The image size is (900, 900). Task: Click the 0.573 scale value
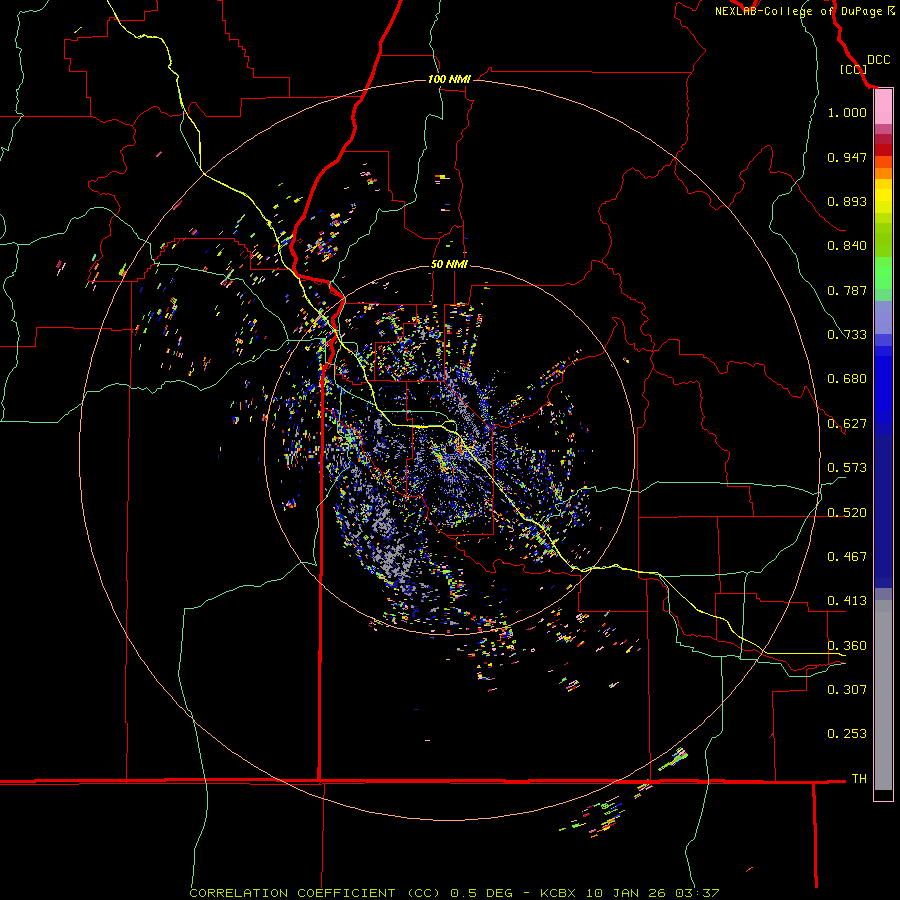pos(847,468)
